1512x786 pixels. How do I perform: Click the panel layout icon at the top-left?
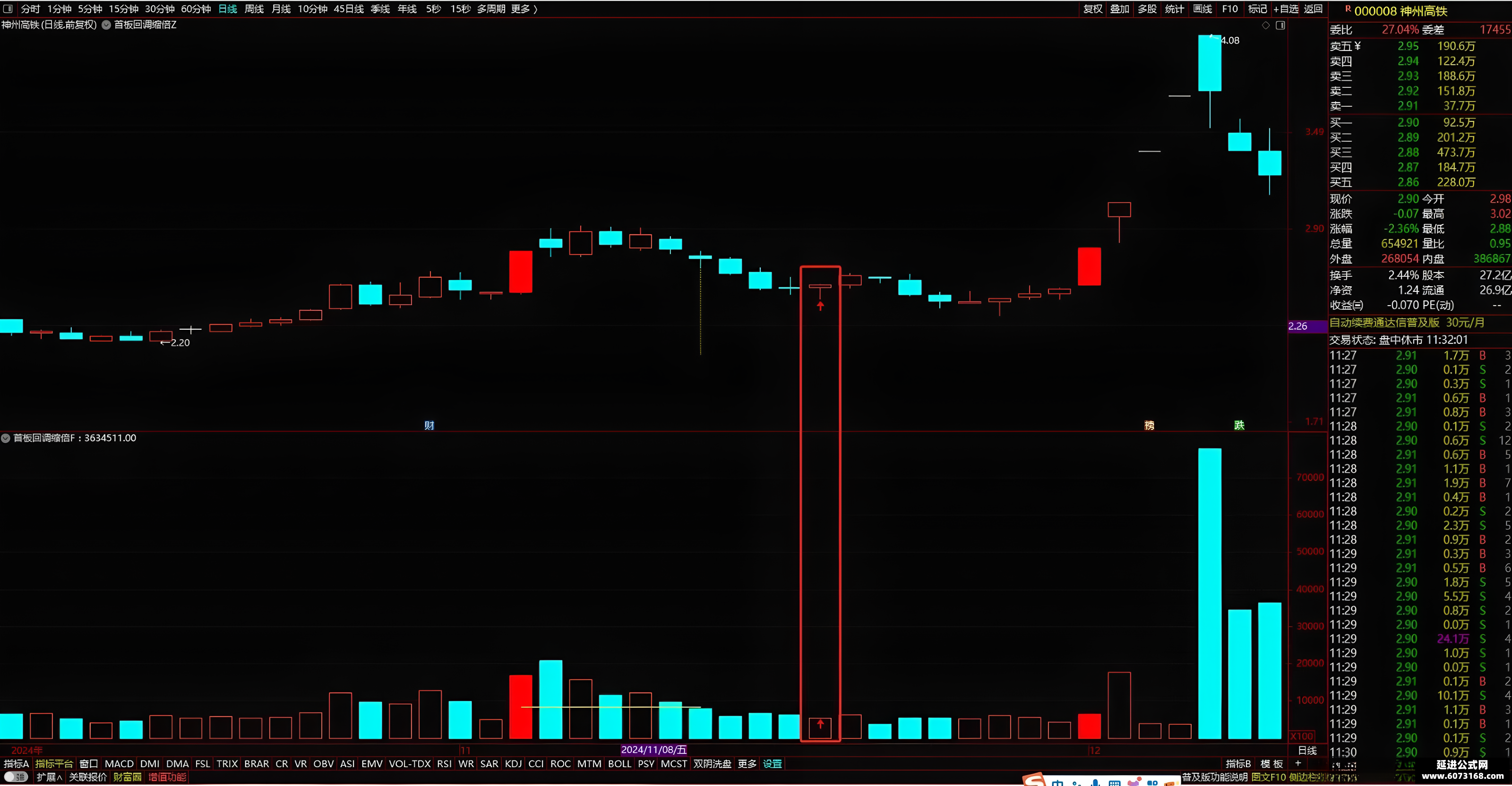[x=8, y=9]
